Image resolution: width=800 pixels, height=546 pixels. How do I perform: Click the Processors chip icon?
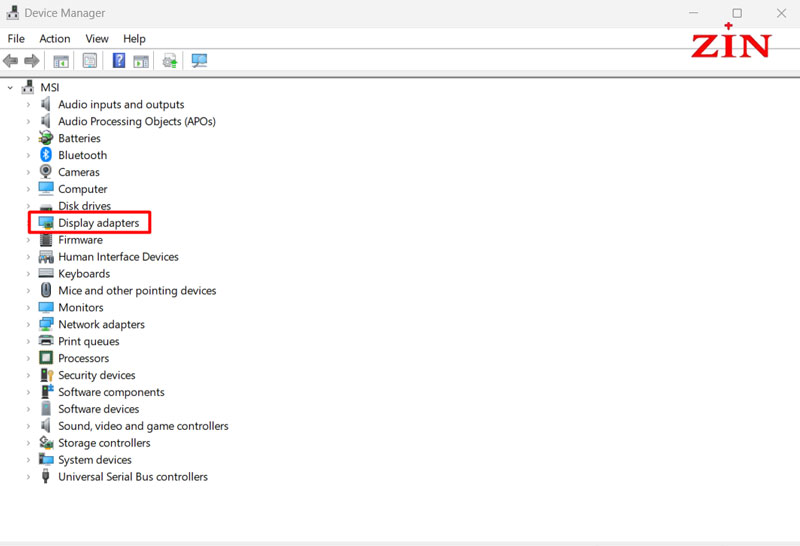(46, 358)
